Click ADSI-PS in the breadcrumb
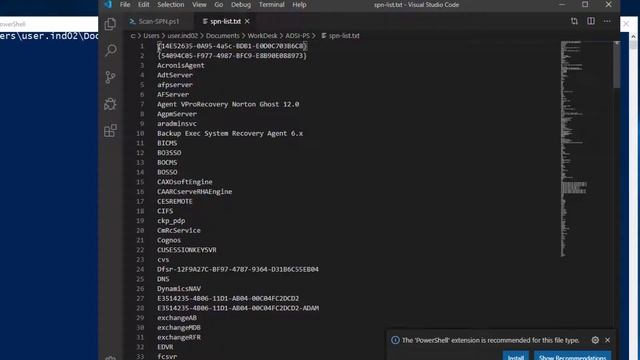Viewport: 640px width, 360px height. (x=297, y=36)
